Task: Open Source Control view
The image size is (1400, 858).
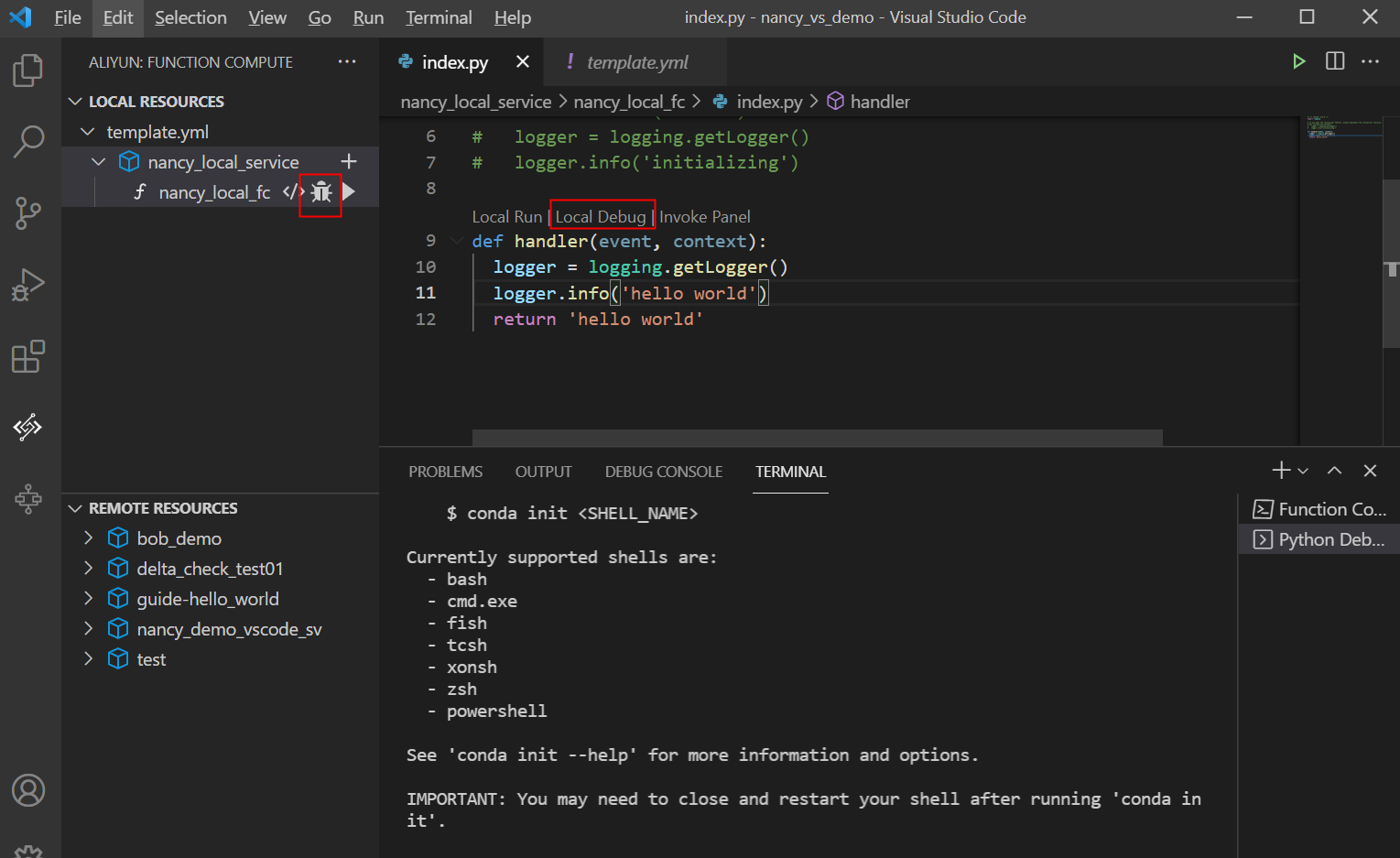Action: coord(28,213)
